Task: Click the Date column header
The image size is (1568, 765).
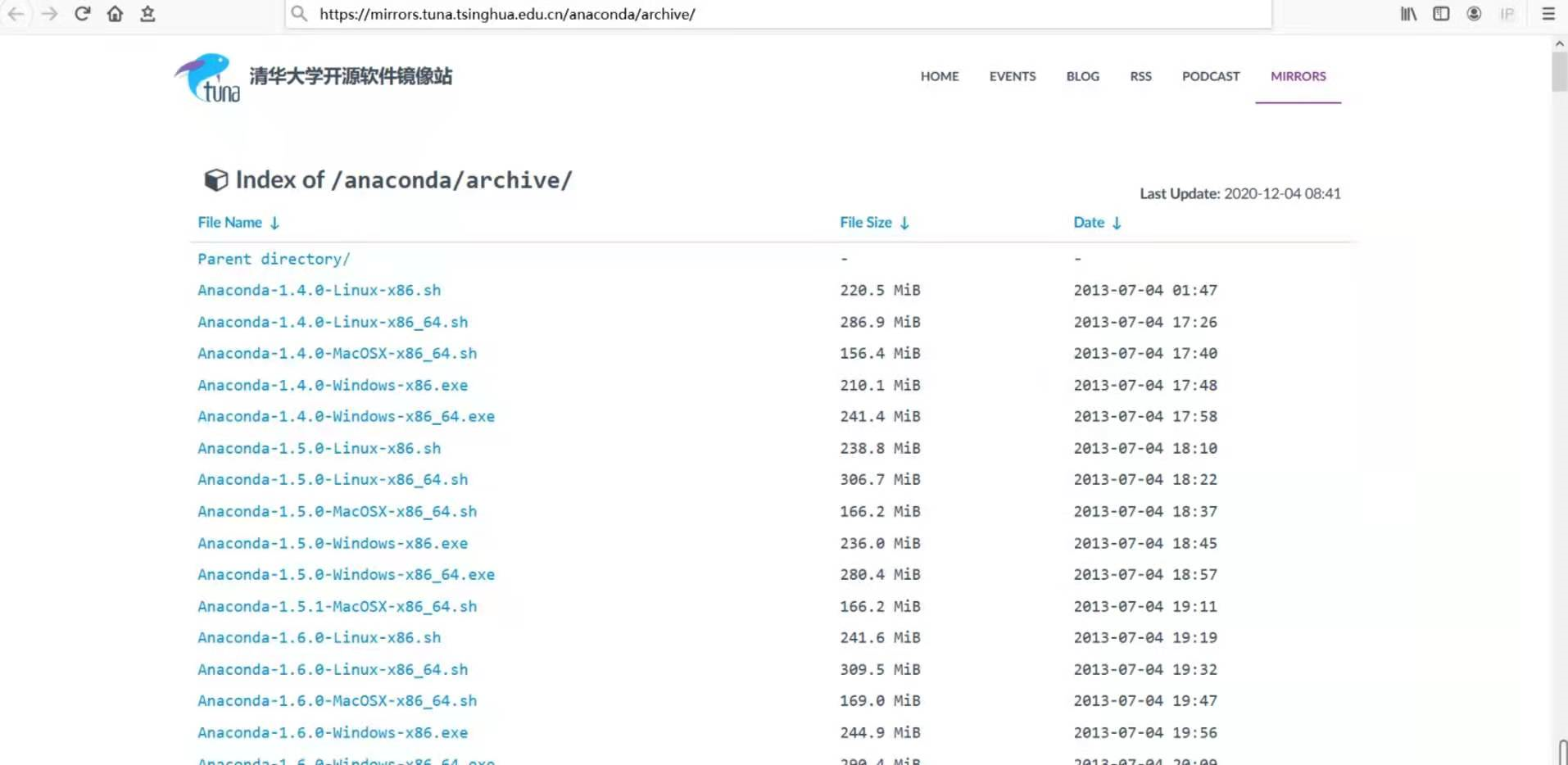Action: (x=1089, y=223)
